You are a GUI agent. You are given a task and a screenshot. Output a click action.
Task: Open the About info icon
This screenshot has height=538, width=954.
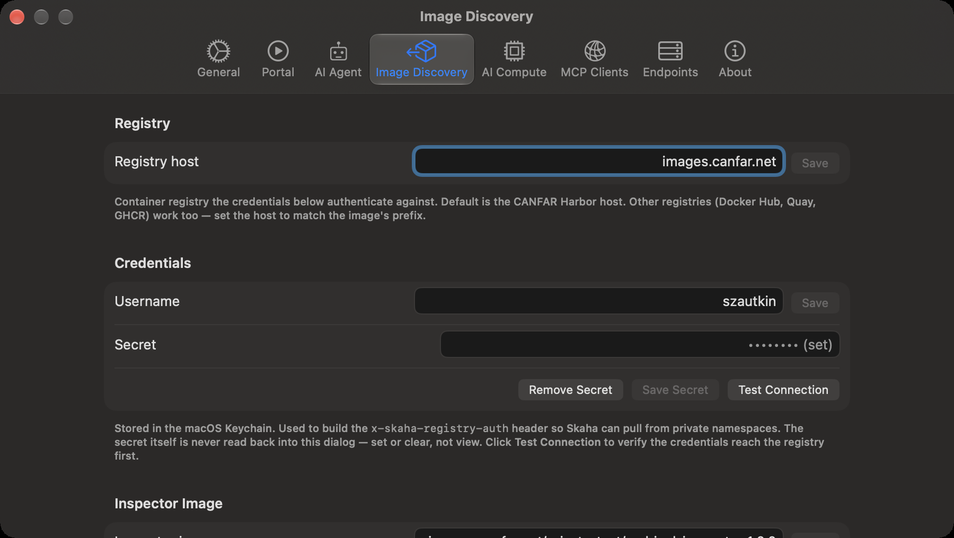pos(735,51)
